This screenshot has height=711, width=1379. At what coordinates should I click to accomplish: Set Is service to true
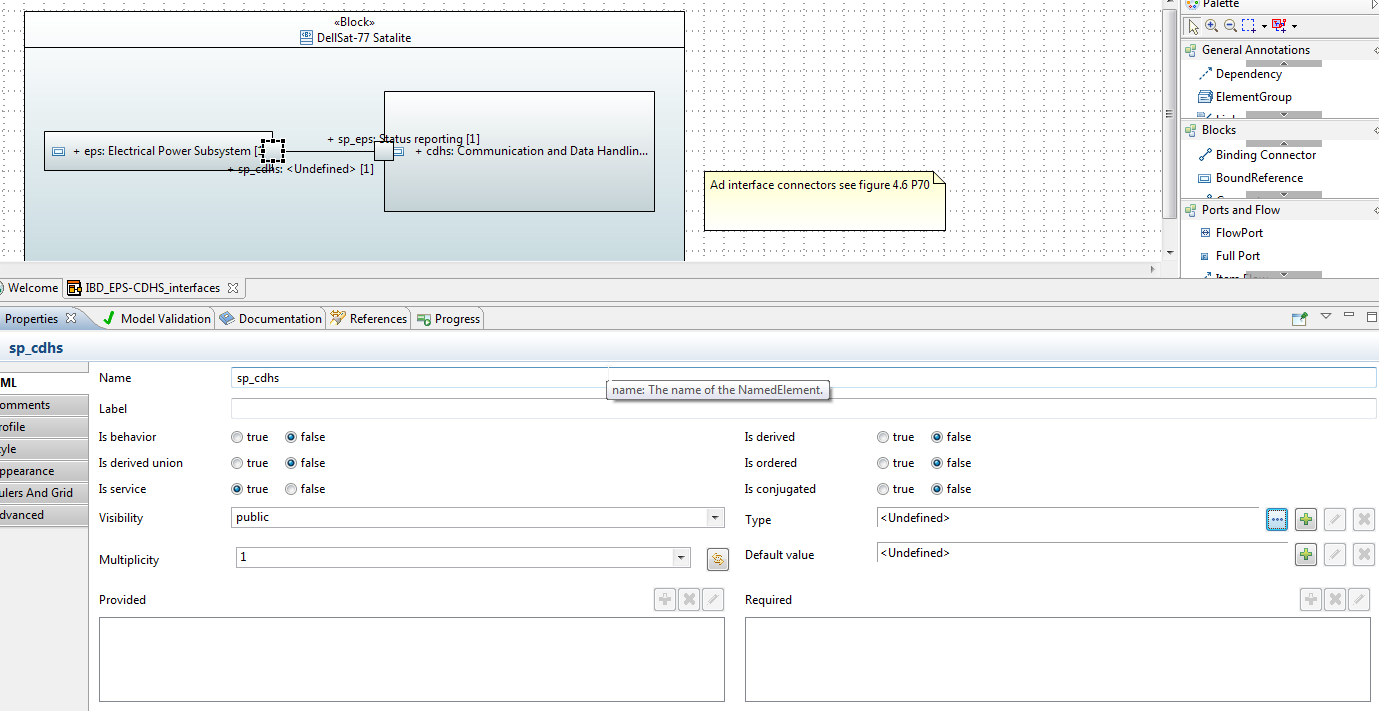tap(237, 489)
